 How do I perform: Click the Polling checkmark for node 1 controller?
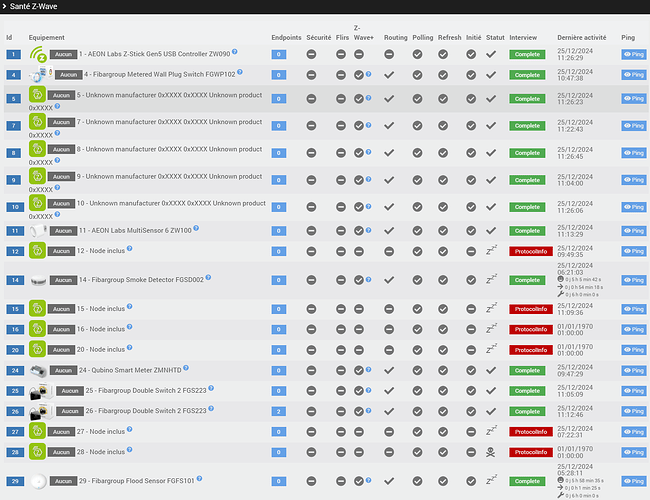click(x=419, y=54)
